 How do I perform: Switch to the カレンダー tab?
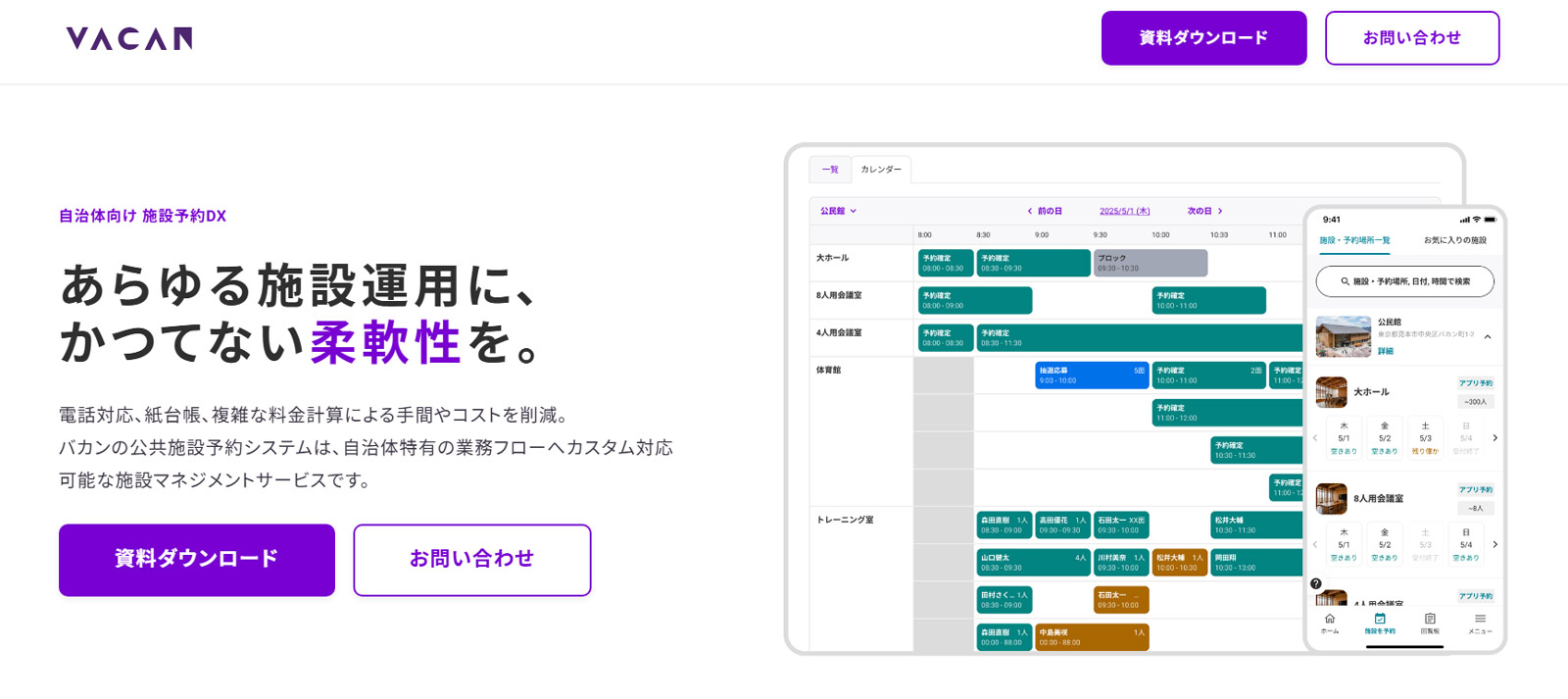[x=881, y=170]
